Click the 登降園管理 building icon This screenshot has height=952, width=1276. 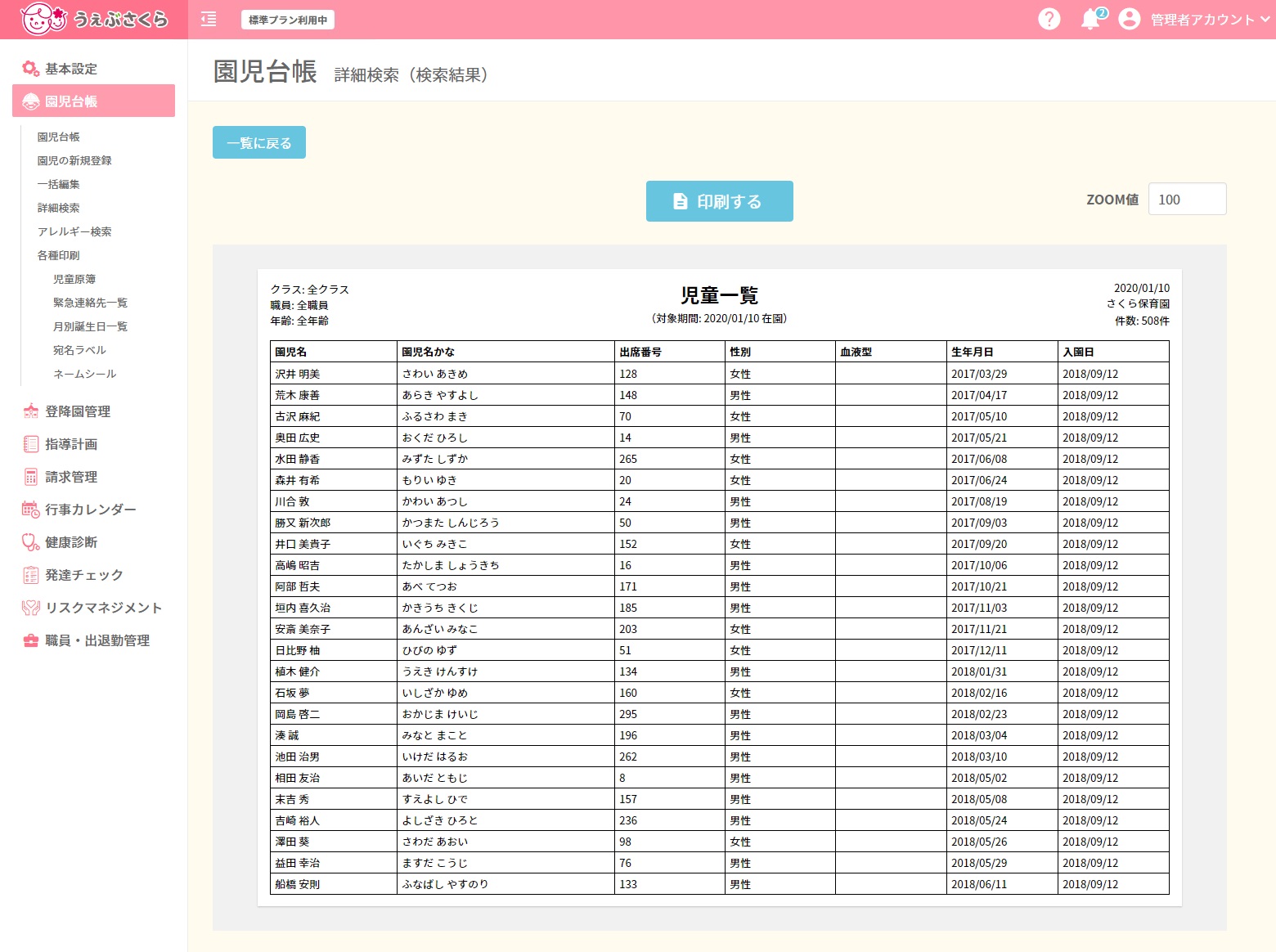(x=31, y=411)
